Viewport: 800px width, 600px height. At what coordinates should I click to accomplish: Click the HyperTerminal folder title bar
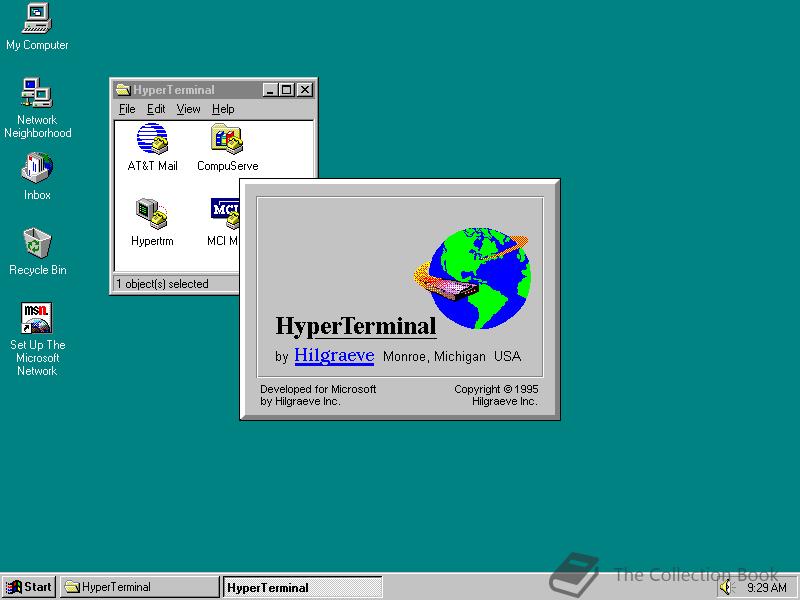[x=214, y=90]
